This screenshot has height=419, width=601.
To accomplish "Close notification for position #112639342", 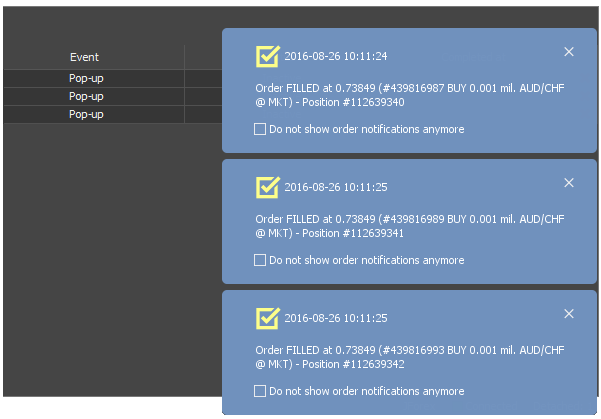I will pyautogui.click(x=569, y=314).
